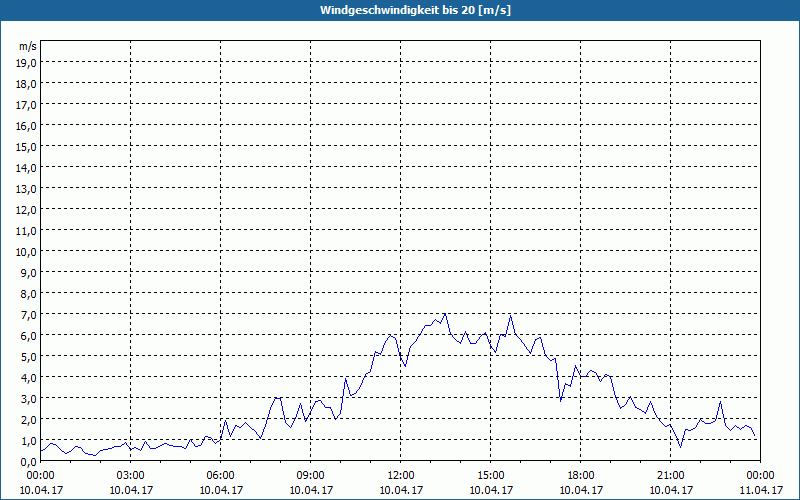Pick the "10.04.17" date under 09:00
The height and width of the screenshot is (500, 800).
click(x=311, y=490)
